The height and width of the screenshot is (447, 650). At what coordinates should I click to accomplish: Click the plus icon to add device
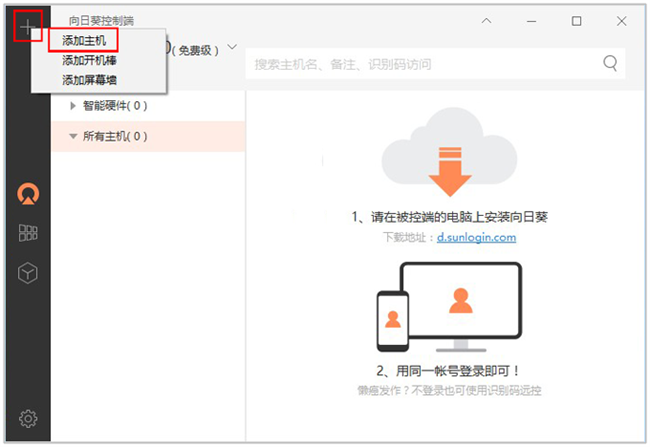[x=28, y=26]
